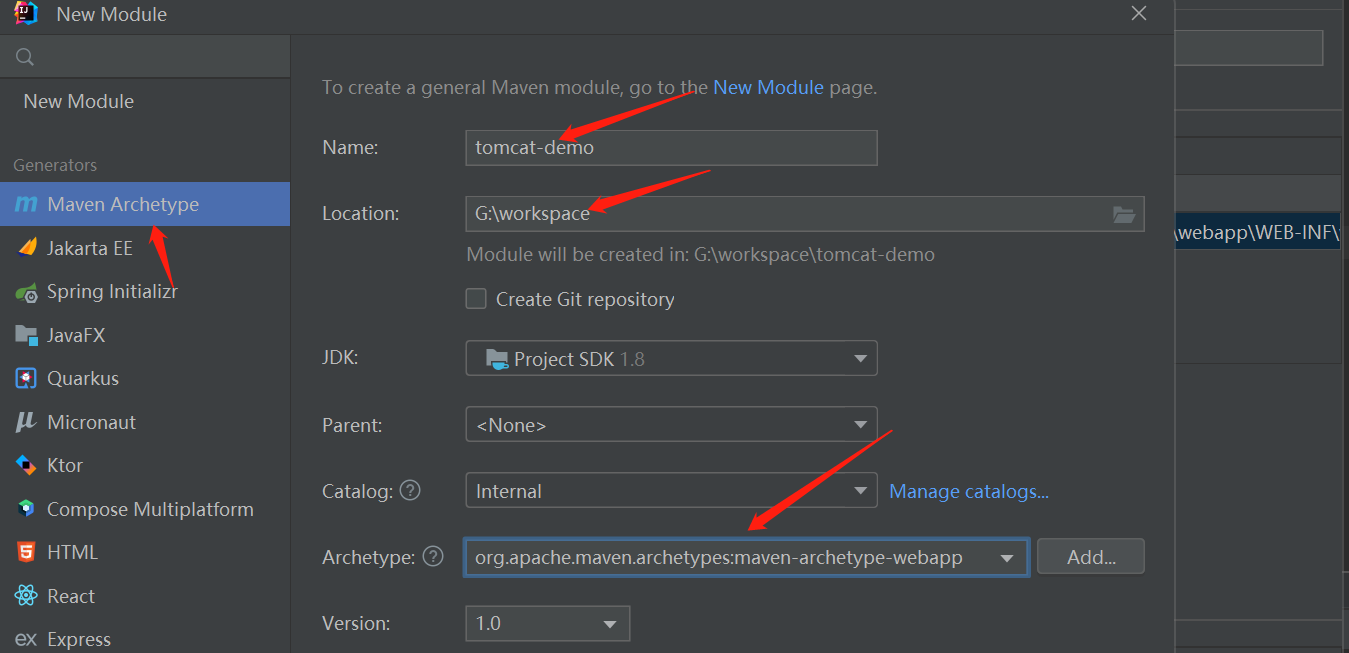Open the Parent None dropdown
Image resolution: width=1349 pixels, height=653 pixels.
pyautogui.click(x=671, y=425)
